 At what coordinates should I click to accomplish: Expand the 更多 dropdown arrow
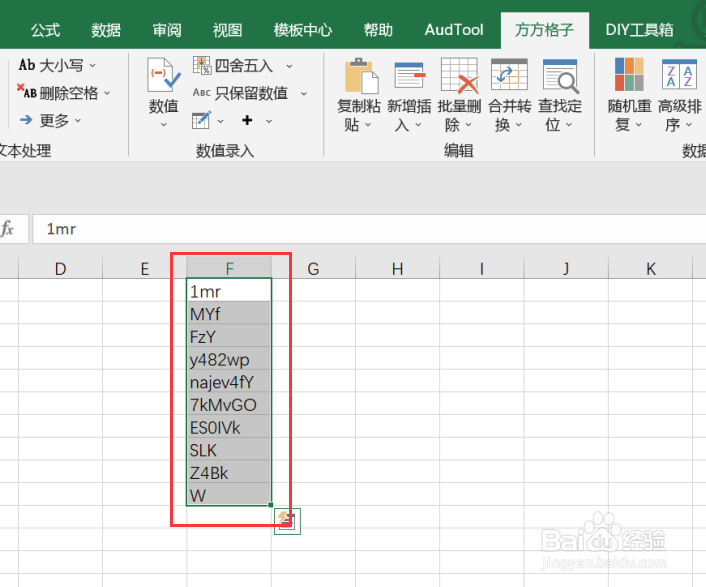(x=78, y=121)
